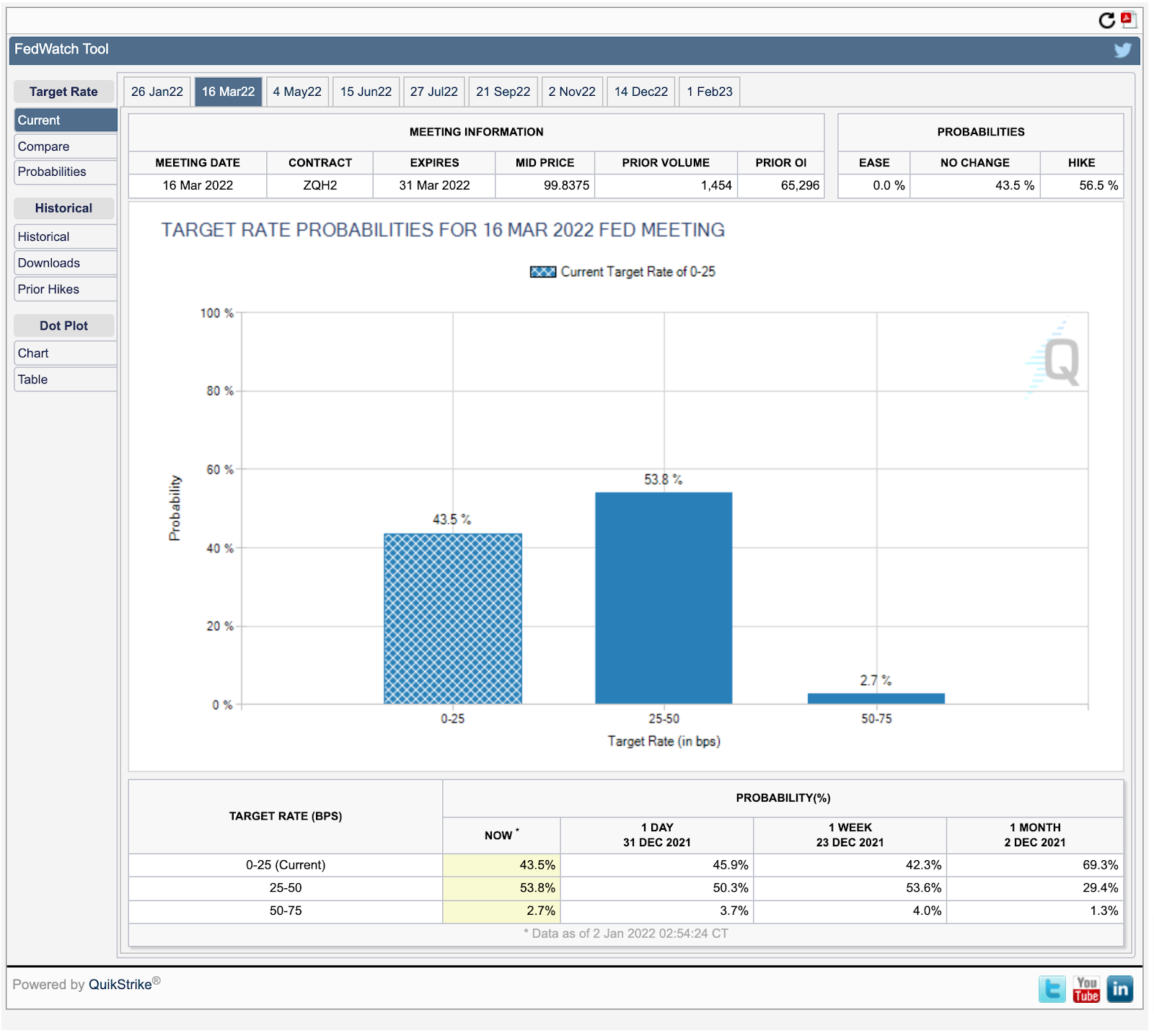Open the LinkedIn icon in the footer
The image size is (1154, 1036).
[1120, 989]
